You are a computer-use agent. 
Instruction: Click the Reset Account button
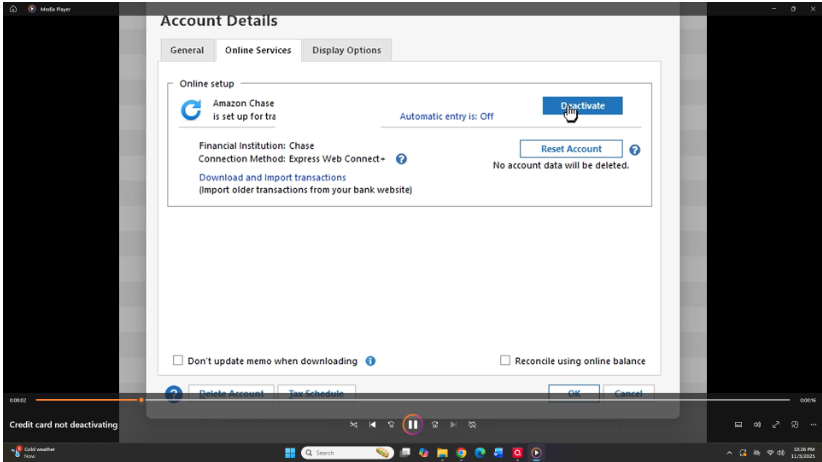pos(571,149)
